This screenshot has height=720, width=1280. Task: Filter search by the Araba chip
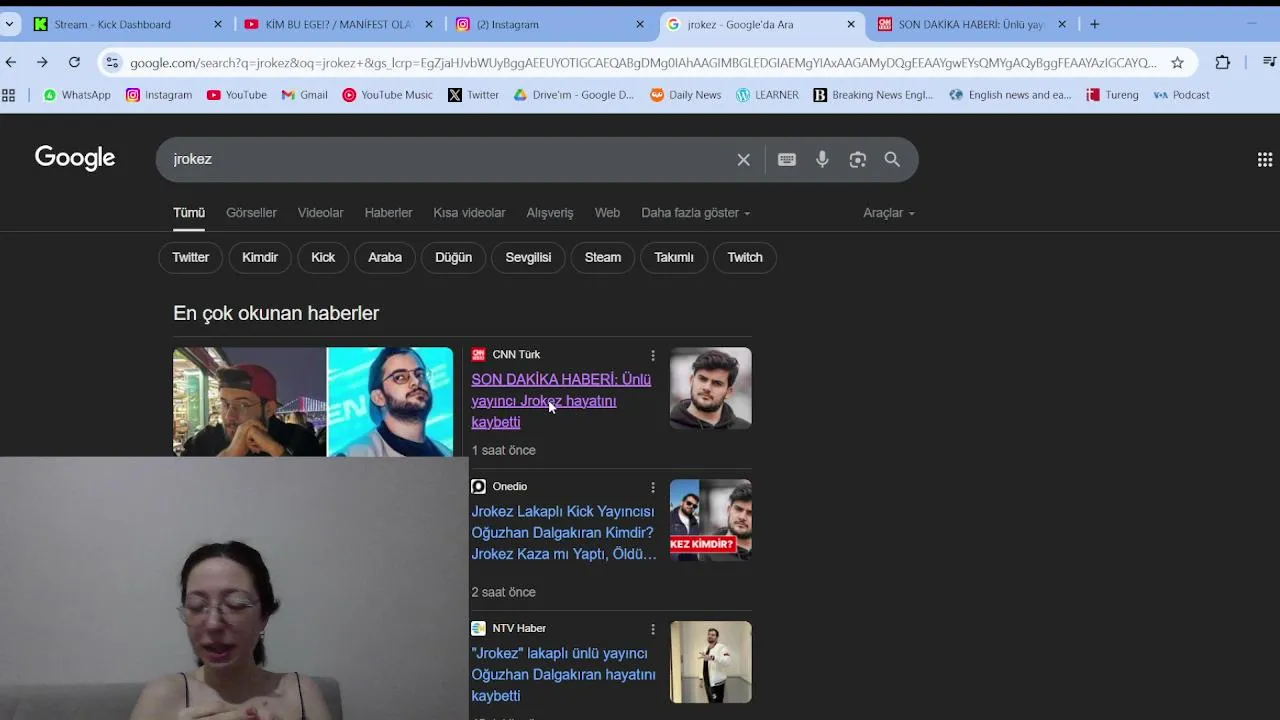385,257
